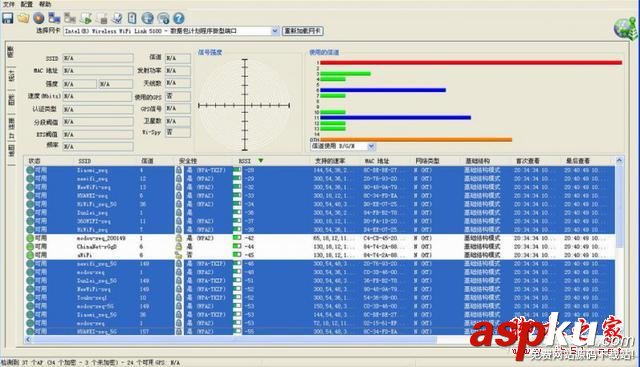The image size is (640, 367).
Task: Select the 360WIFI-zeq network row
Action: click(320, 221)
